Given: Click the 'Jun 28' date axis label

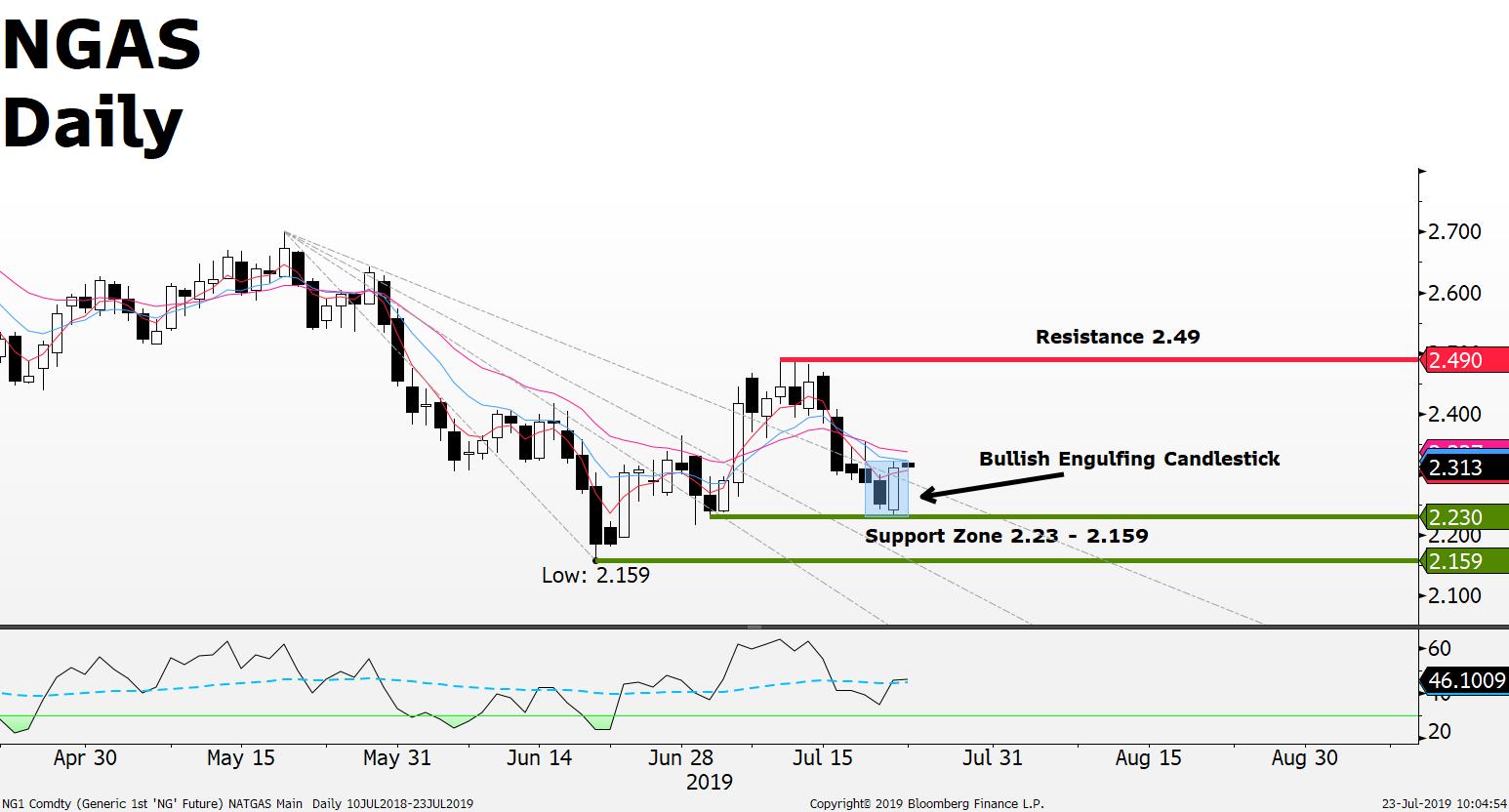Looking at the screenshot, I should pyautogui.click(x=681, y=757).
